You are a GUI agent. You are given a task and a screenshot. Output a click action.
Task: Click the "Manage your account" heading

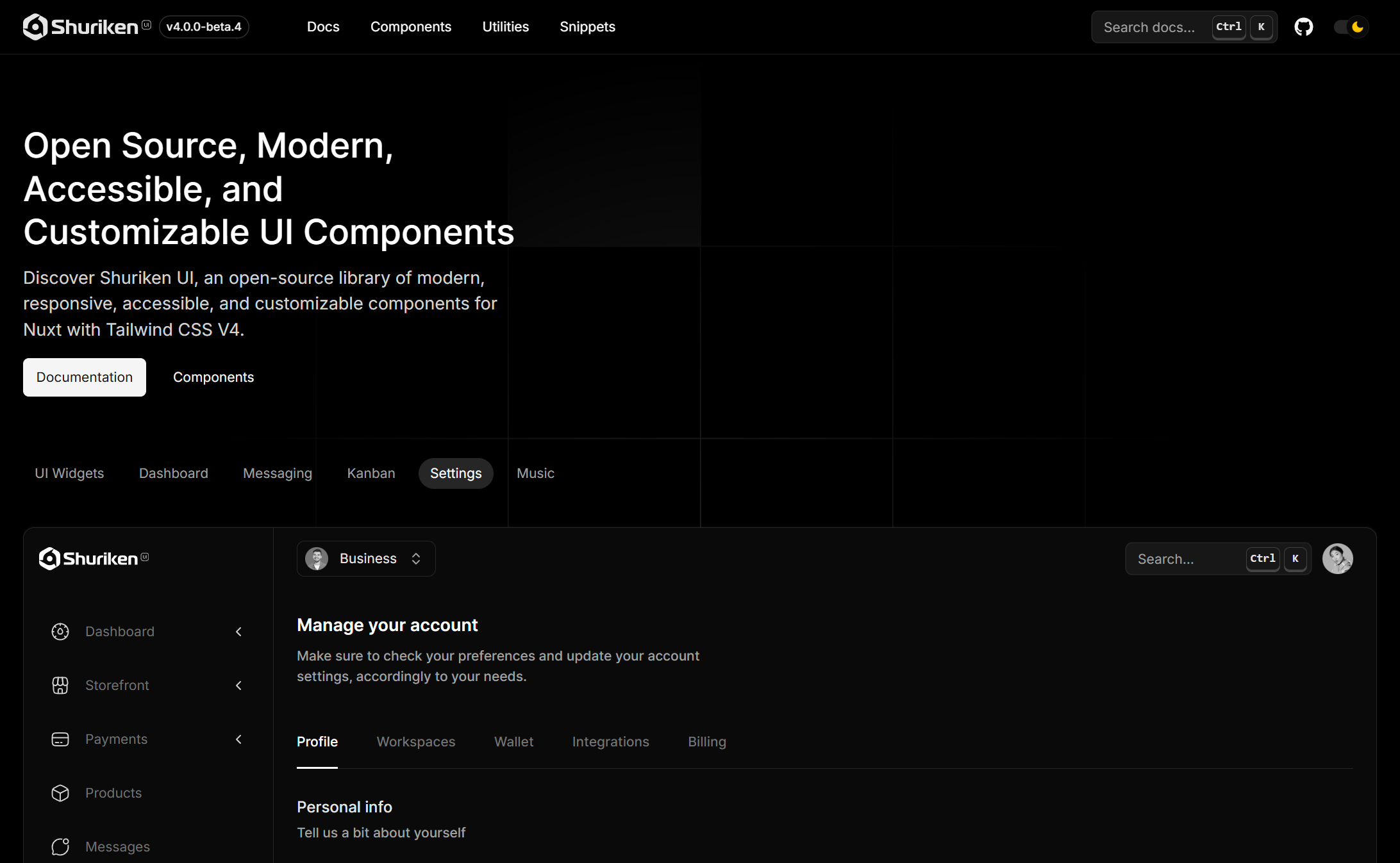click(x=387, y=625)
